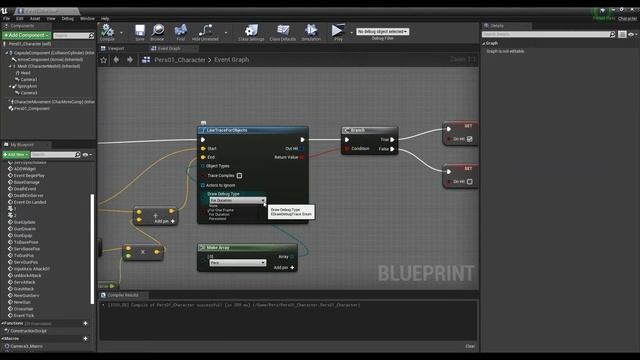Switch to the Event Graph tab
This screenshot has width=640, height=360.
coord(169,48)
